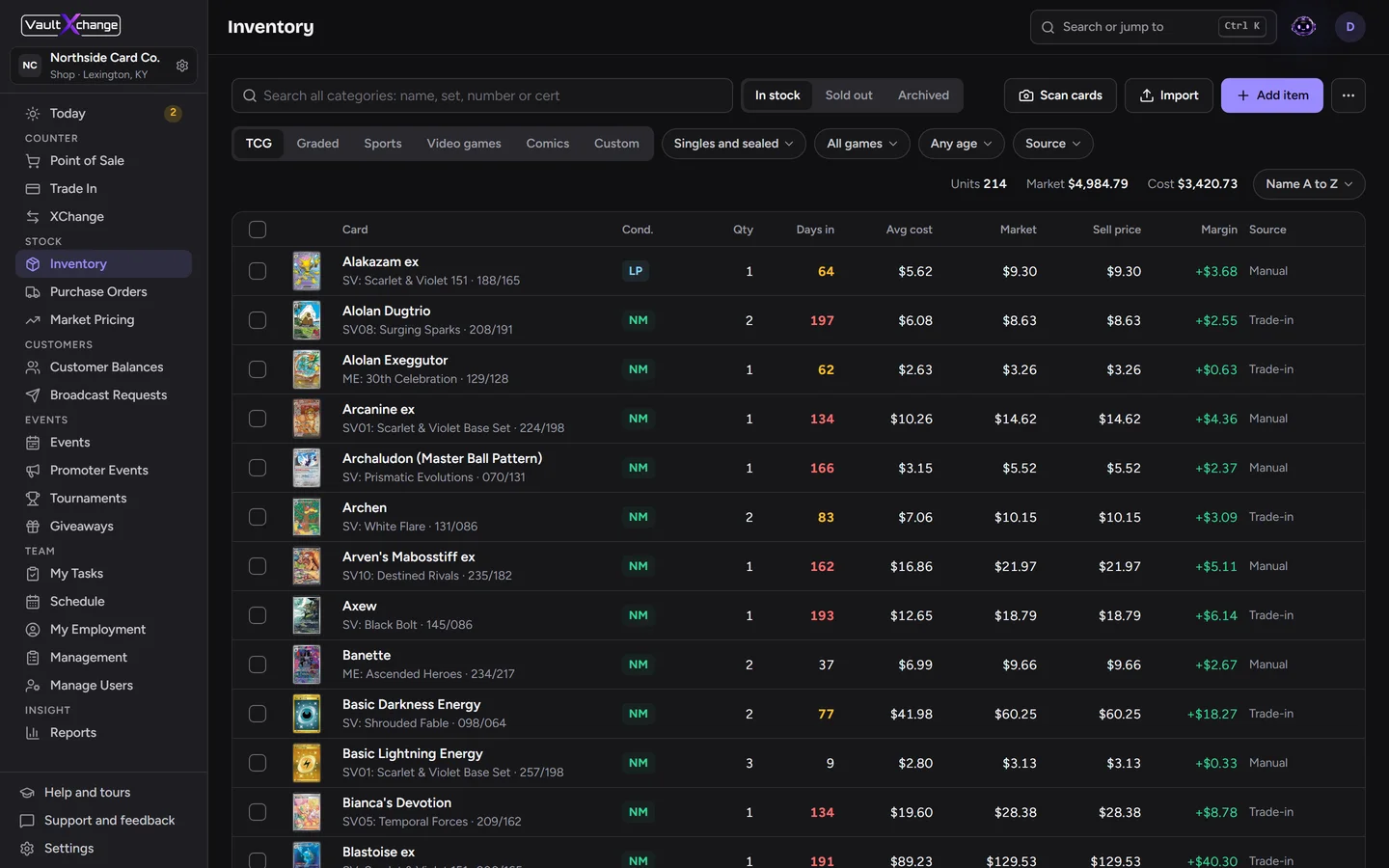Screen dimensions: 1389x868
Task: Toggle the select-all header checkbox
Action: 258,230
